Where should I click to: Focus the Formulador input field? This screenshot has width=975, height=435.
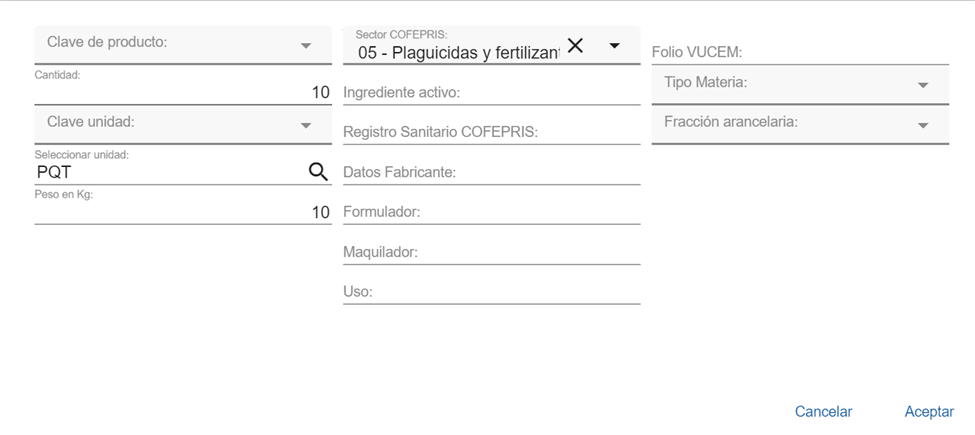[x=491, y=213]
